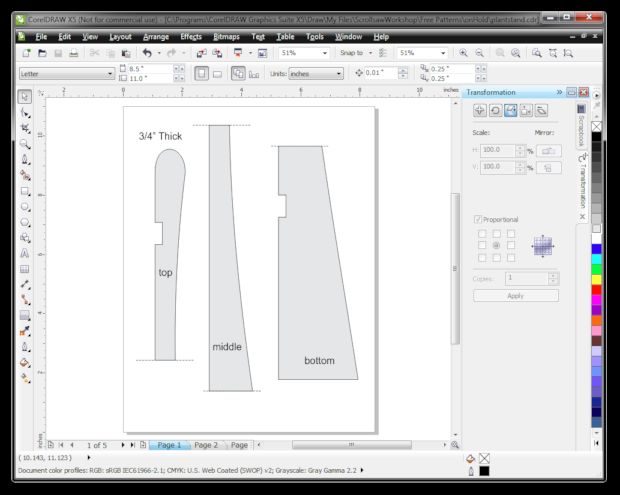620x495 pixels.
Task: Select the Freehand tool in the toolbox
Action: pos(25,160)
